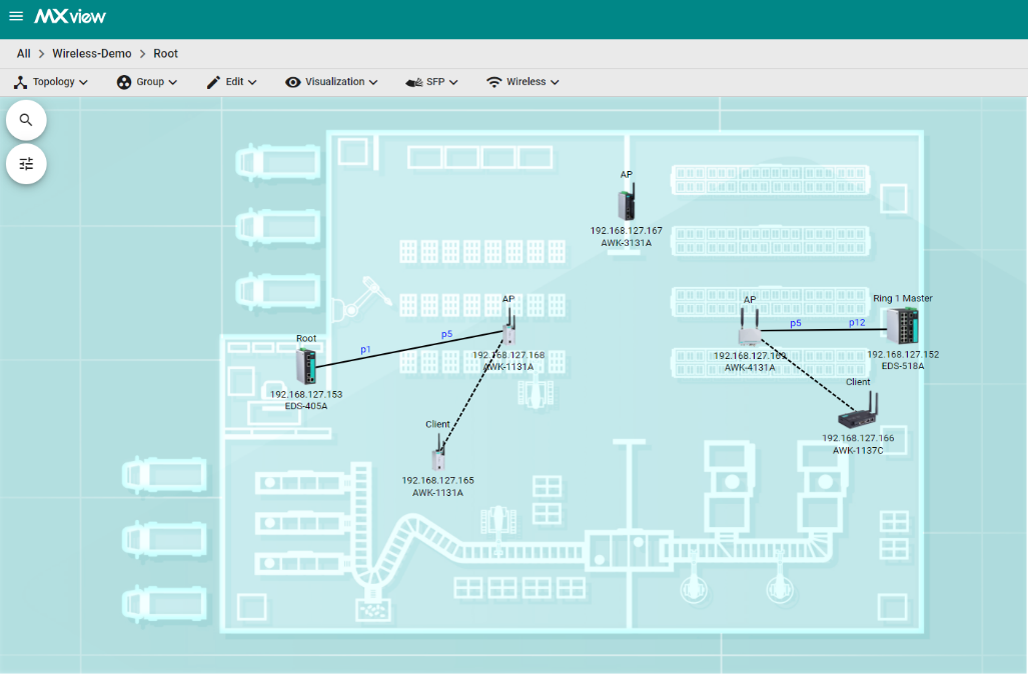Click the IP label 192.168.127.167
Image resolution: width=1028 pixels, height=675 pixels.
626,231
